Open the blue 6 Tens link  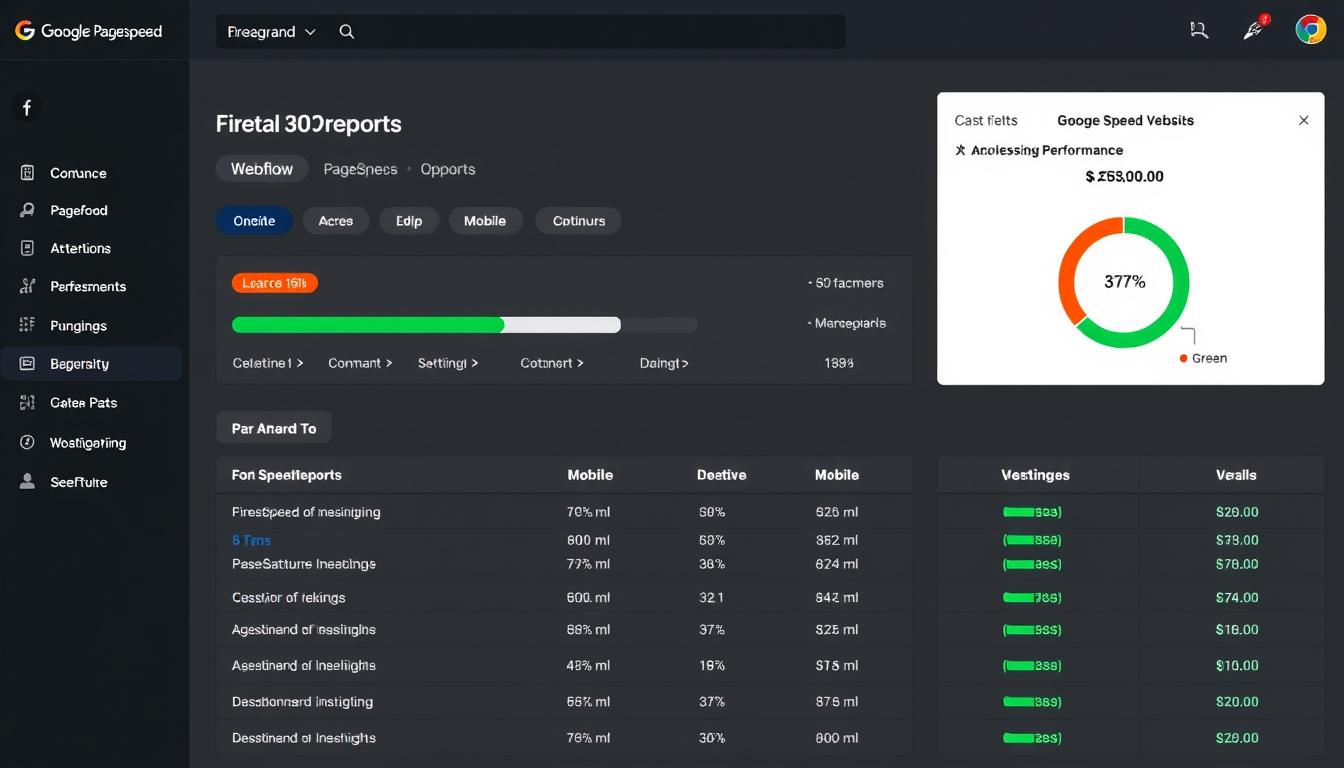tap(251, 540)
